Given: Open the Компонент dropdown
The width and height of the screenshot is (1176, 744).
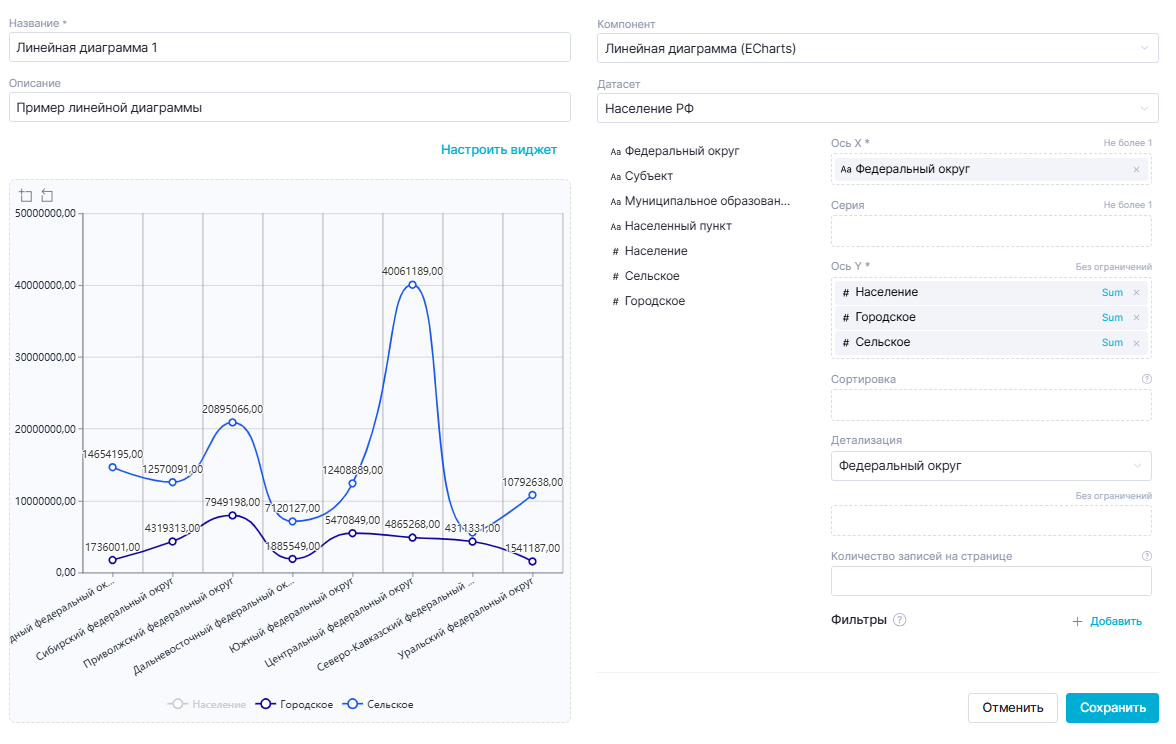Looking at the screenshot, I should click(x=877, y=48).
